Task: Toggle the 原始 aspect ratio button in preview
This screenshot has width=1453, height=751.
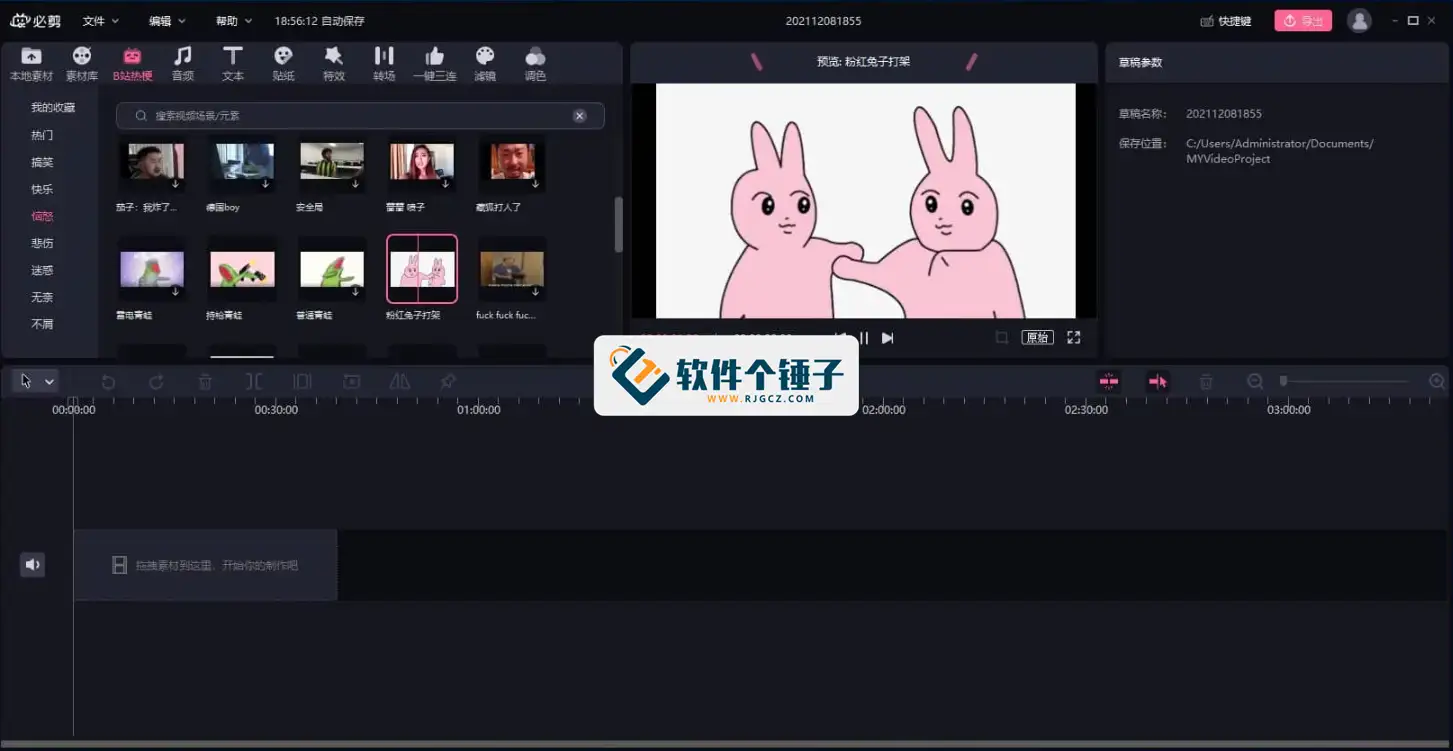Action: click(x=1037, y=337)
